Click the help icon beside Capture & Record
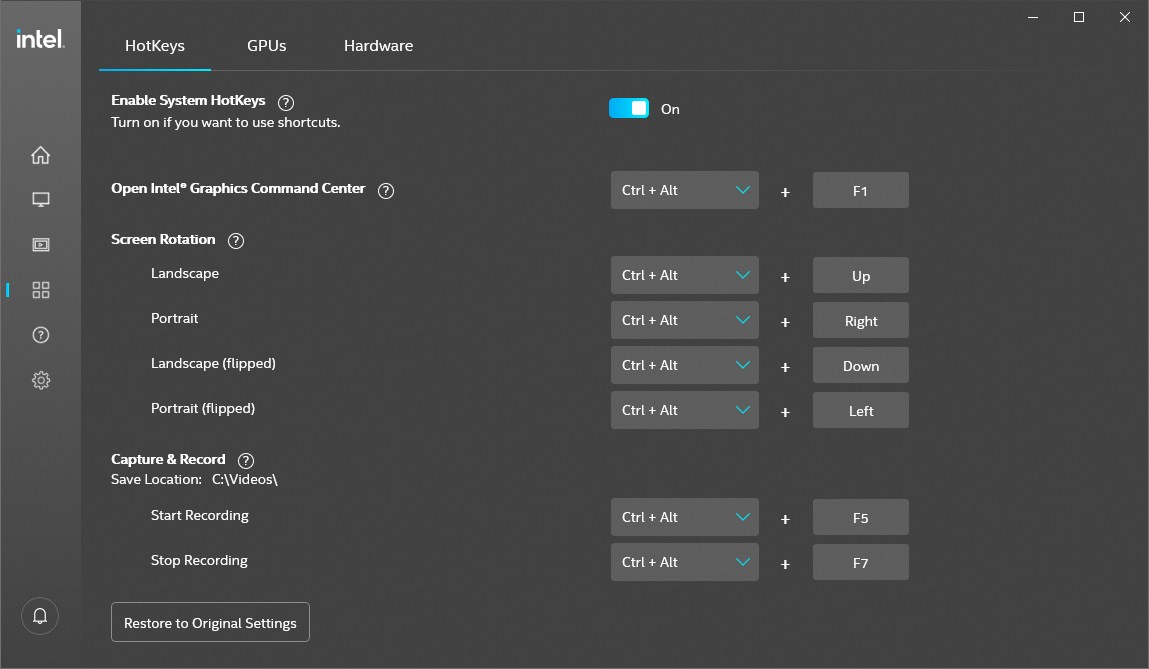 pos(246,460)
